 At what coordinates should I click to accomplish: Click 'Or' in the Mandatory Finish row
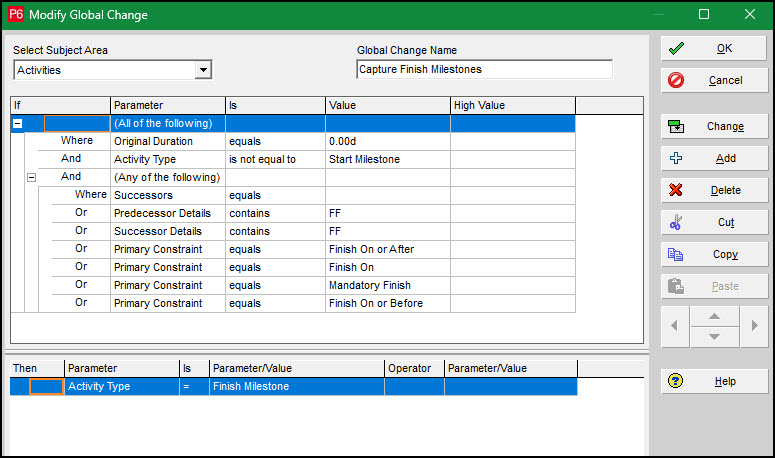pyautogui.click(x=81, y=285)
